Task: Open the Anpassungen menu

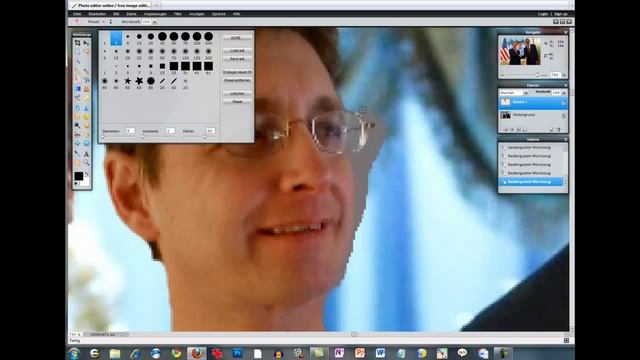Action: click(155, 14)
